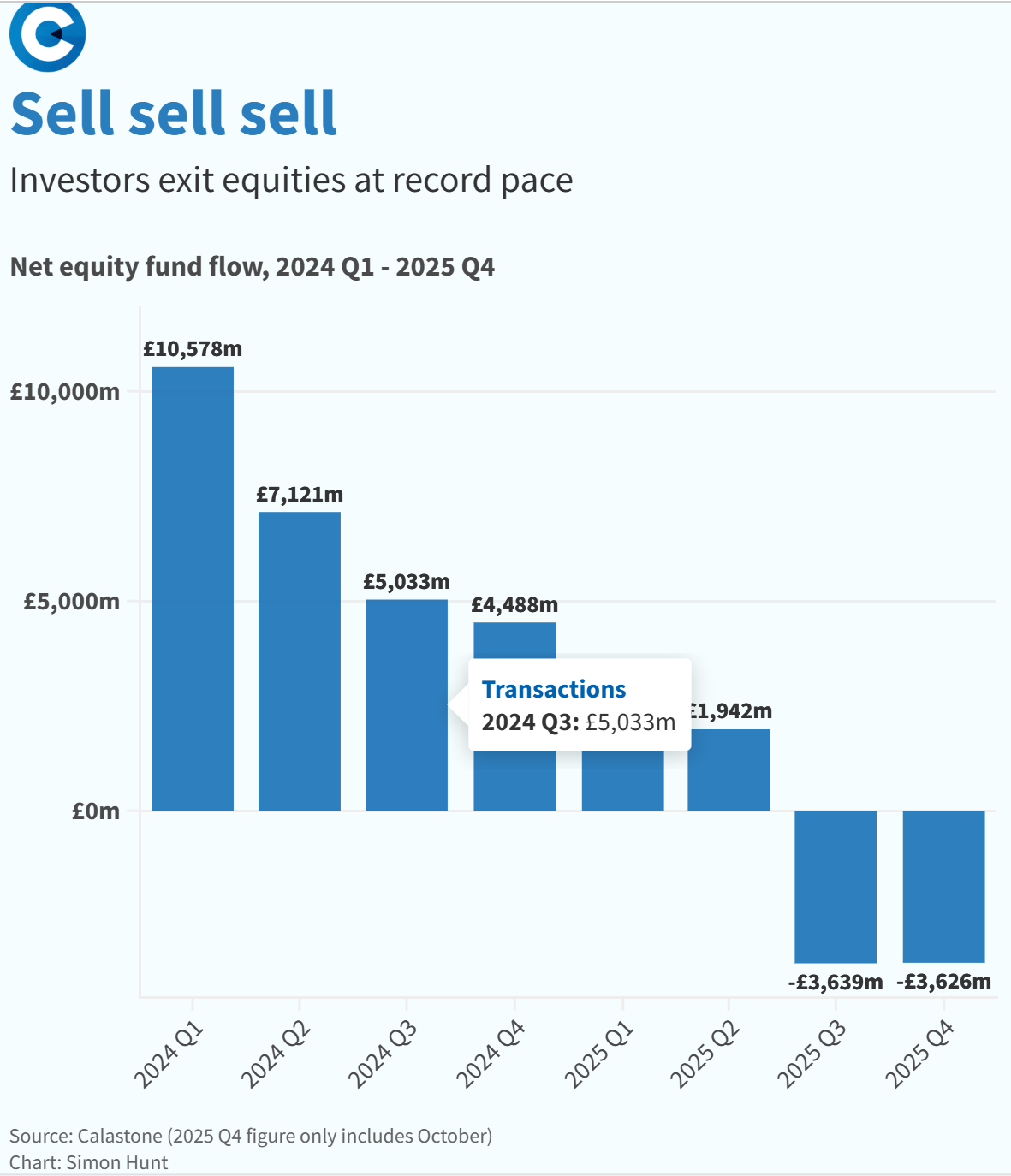Click the -£3,639m value label

pyautogui.click(x=836, y=982)
